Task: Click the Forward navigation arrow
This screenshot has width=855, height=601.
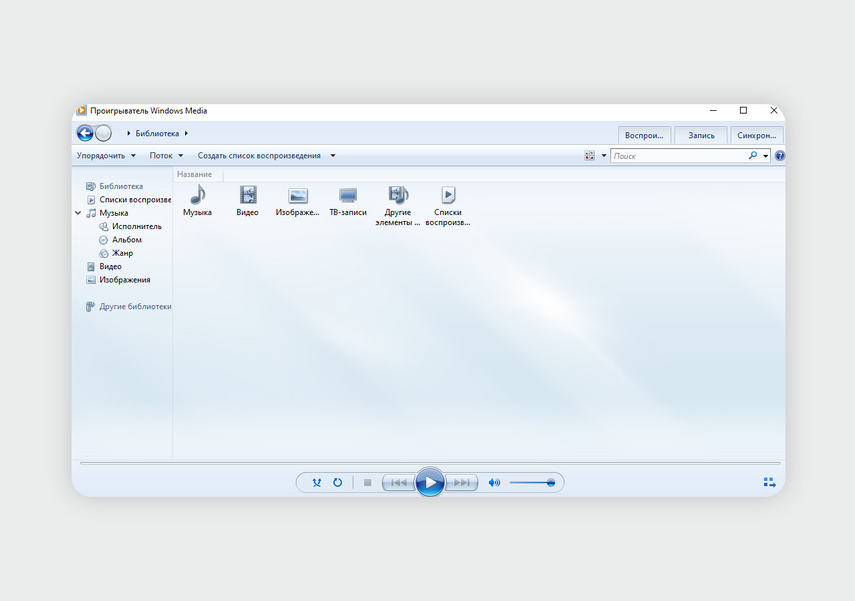Action: [x=103, y=133]
